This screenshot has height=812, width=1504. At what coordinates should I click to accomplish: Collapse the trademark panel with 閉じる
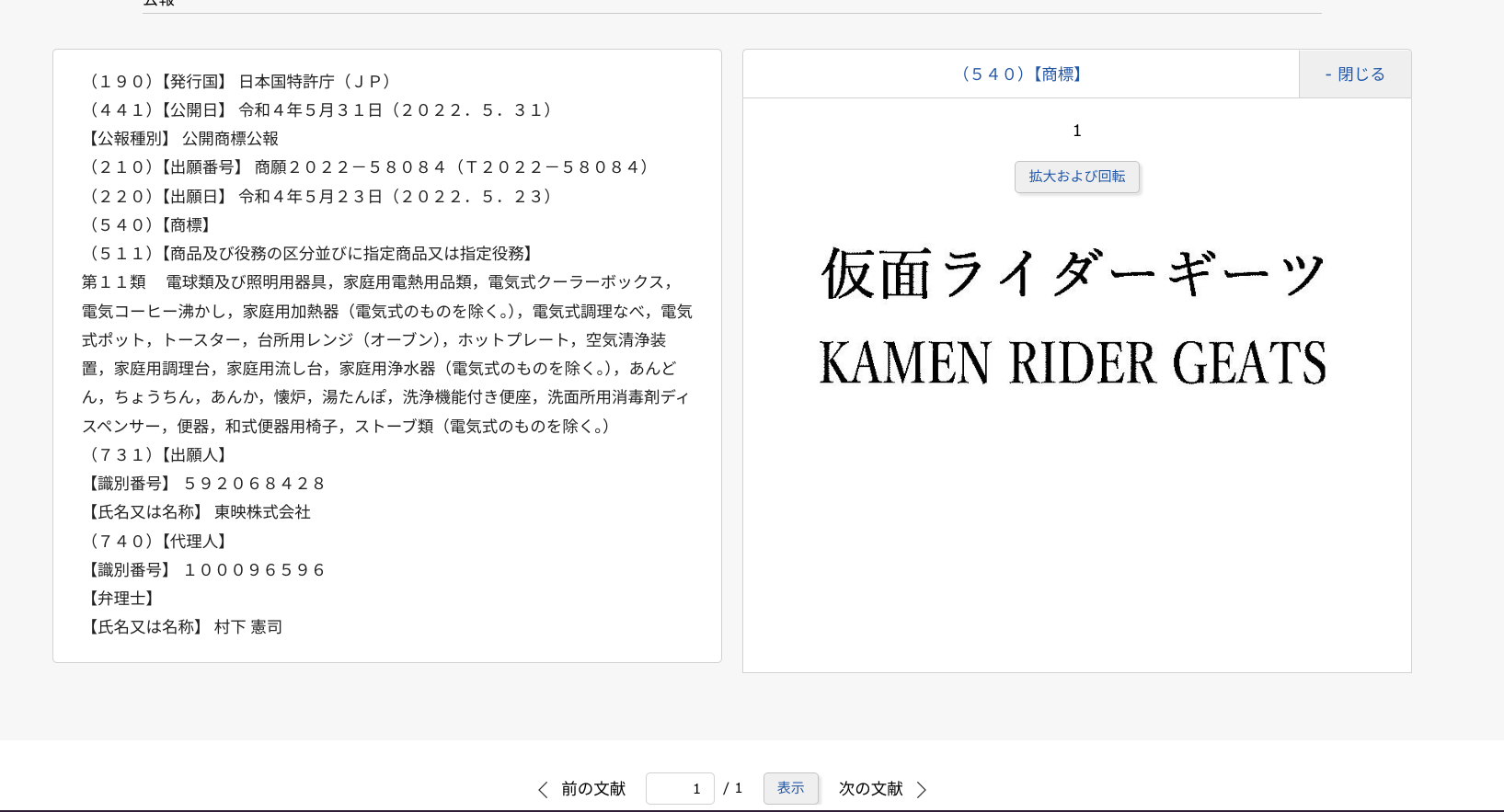(1354, 74)
